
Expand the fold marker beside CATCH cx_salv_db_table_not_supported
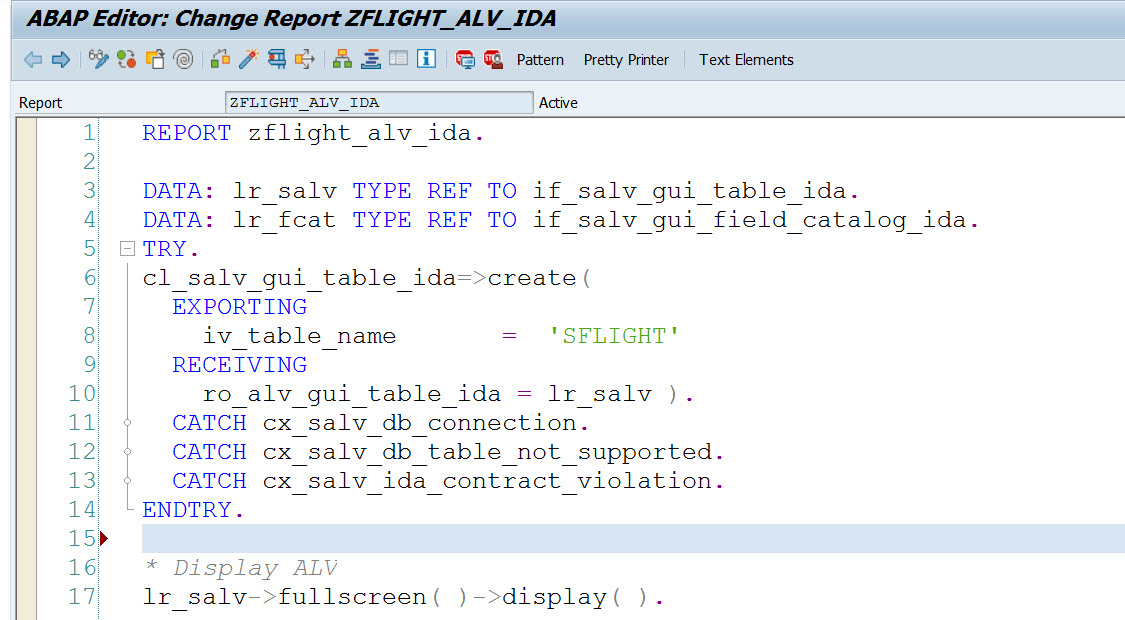coord(126,451)
